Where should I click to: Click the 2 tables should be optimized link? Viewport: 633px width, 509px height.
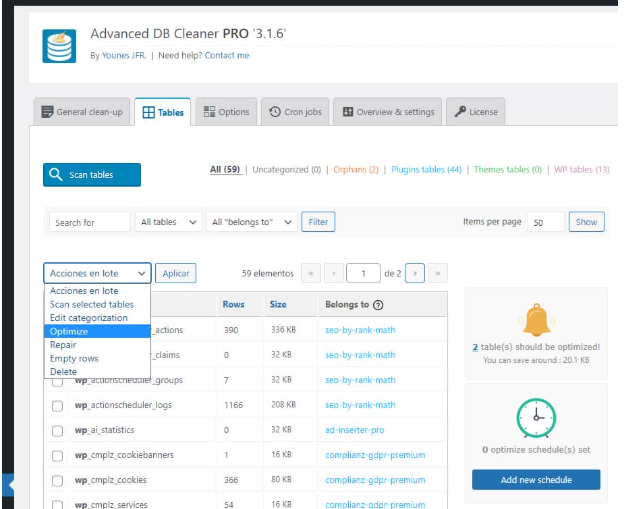[475, 347]
